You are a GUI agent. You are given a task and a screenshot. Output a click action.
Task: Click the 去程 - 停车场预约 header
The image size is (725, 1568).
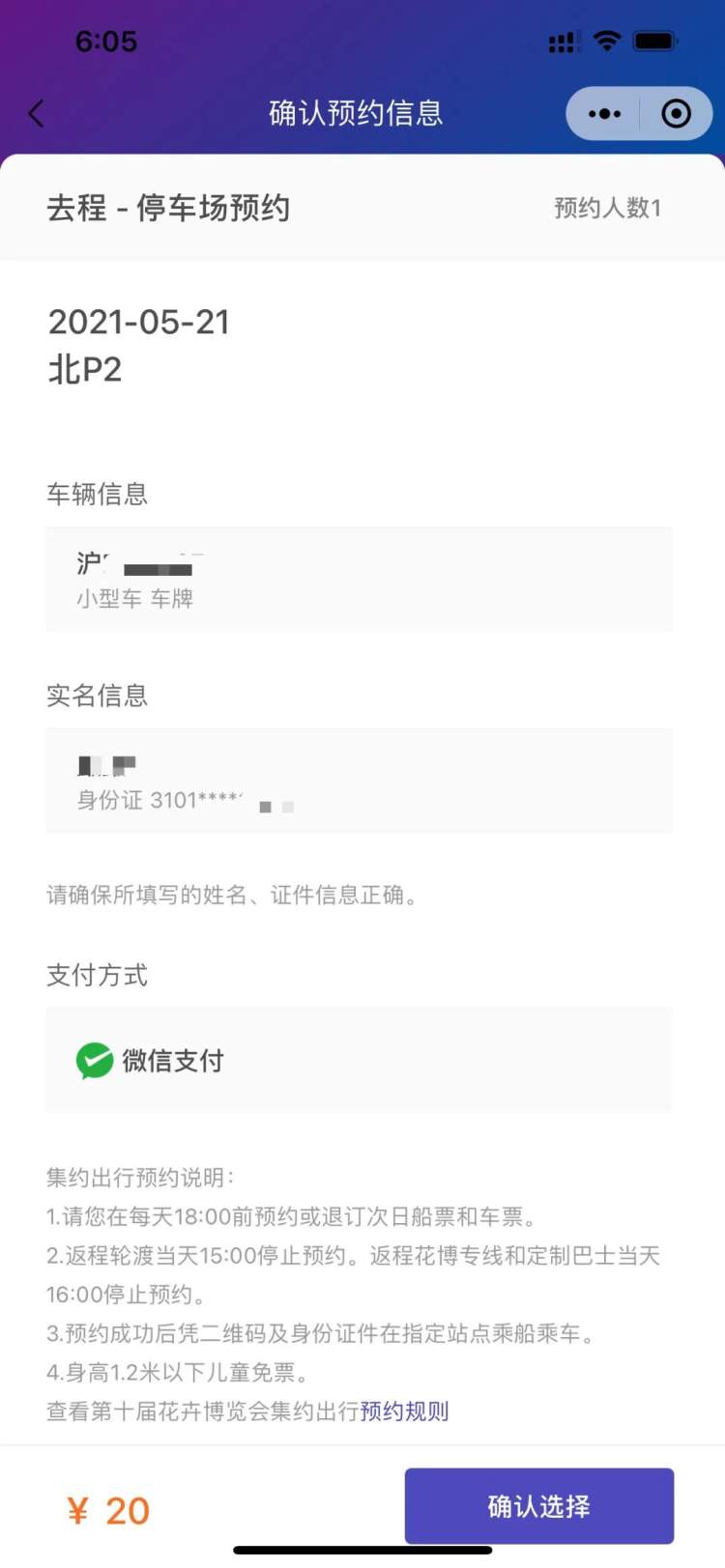(168, 208)
